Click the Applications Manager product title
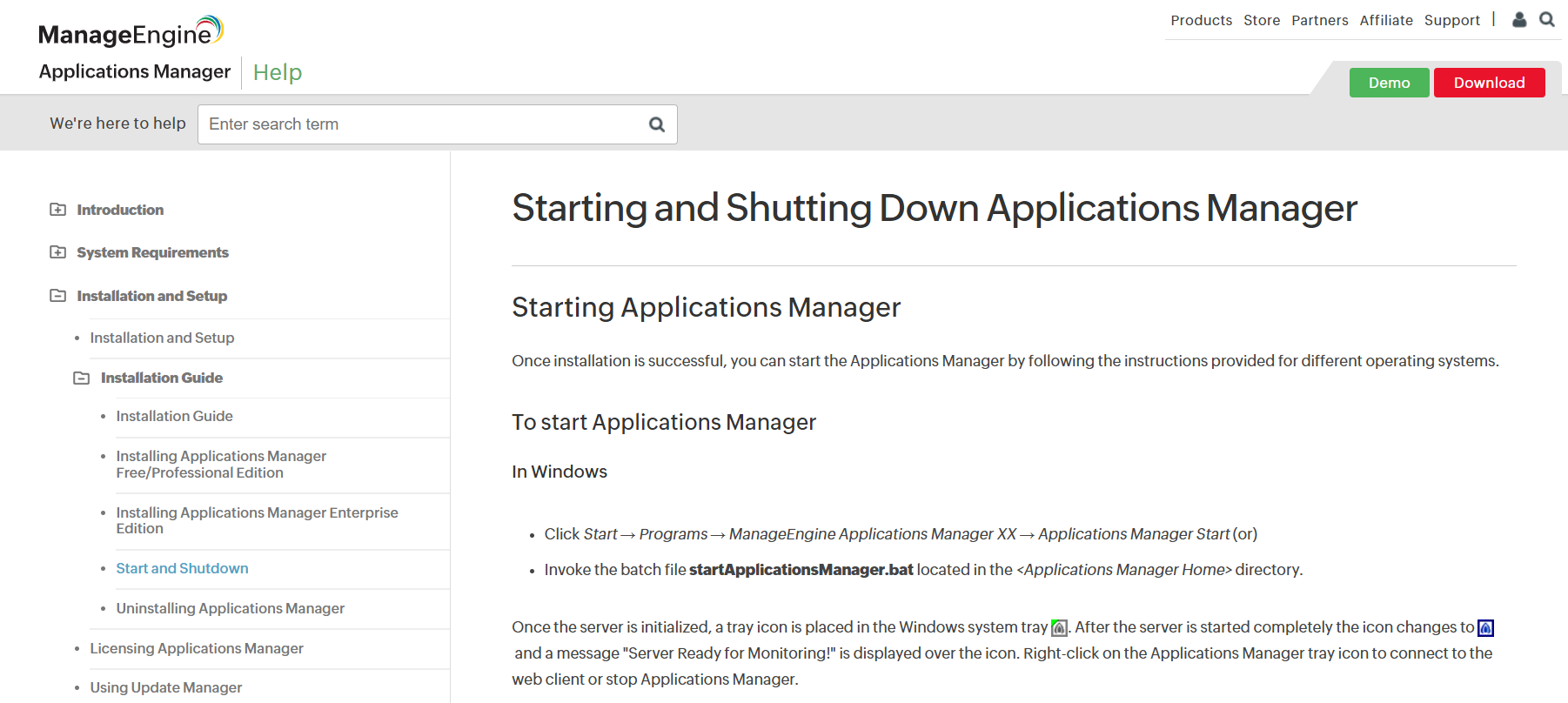1568x703 pixels. click(x=135, y=71)
